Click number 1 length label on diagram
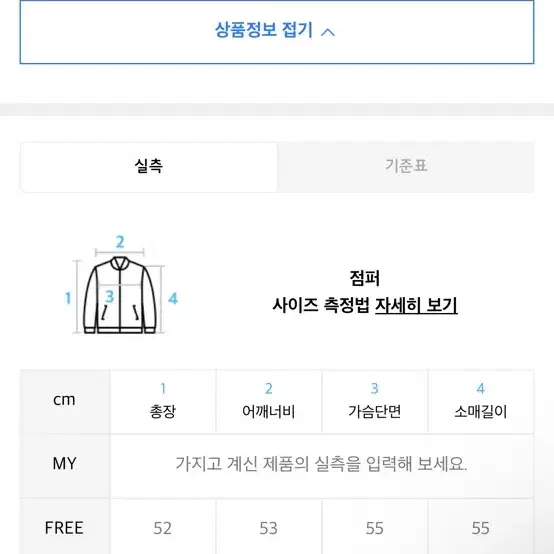554x554 pixels. [68, 298]
